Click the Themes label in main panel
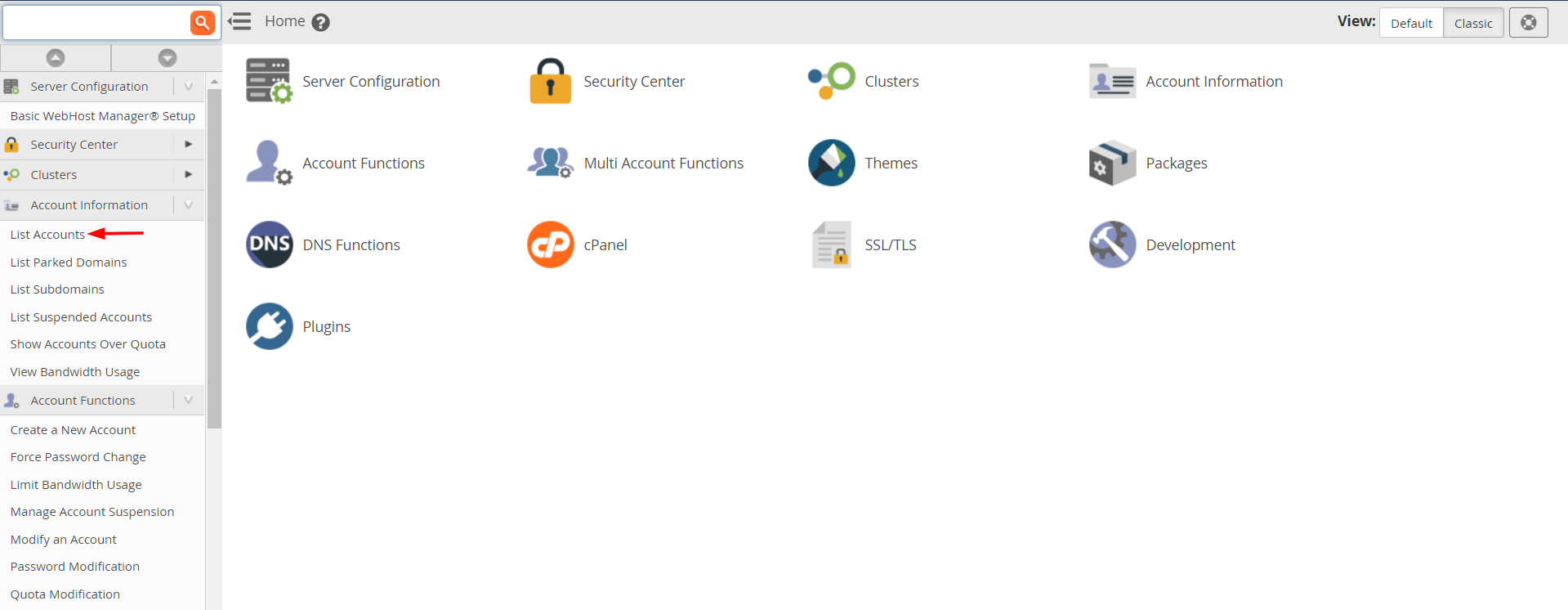The height and width of the screenshot is (610, 1568). point(891,163)
